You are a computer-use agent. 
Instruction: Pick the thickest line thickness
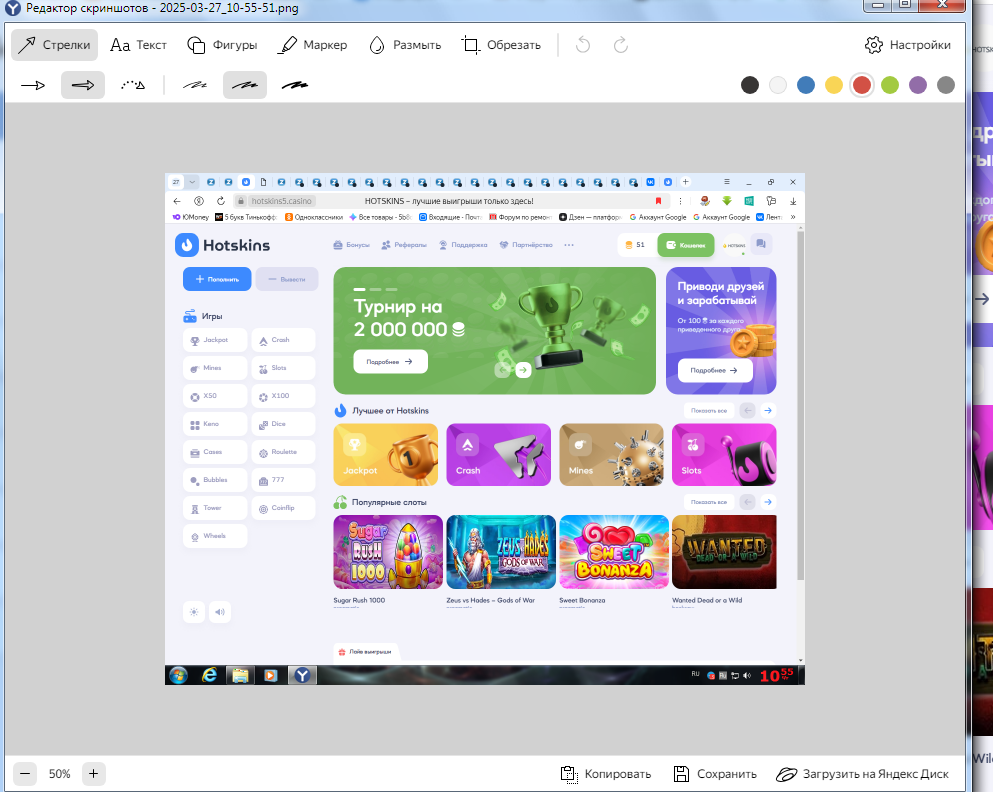click(295, 85)
